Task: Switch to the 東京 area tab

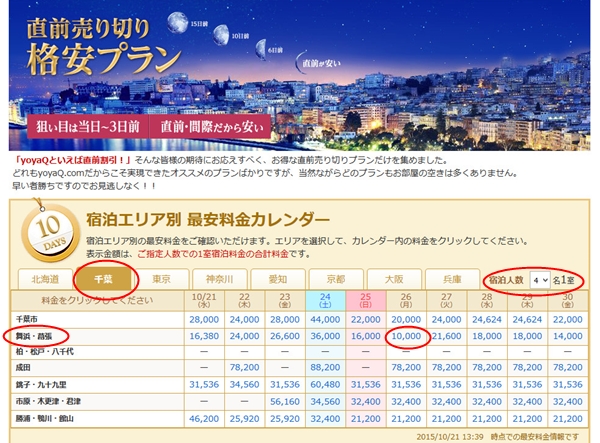Action: pyautogui.click(x=163, y=280)
